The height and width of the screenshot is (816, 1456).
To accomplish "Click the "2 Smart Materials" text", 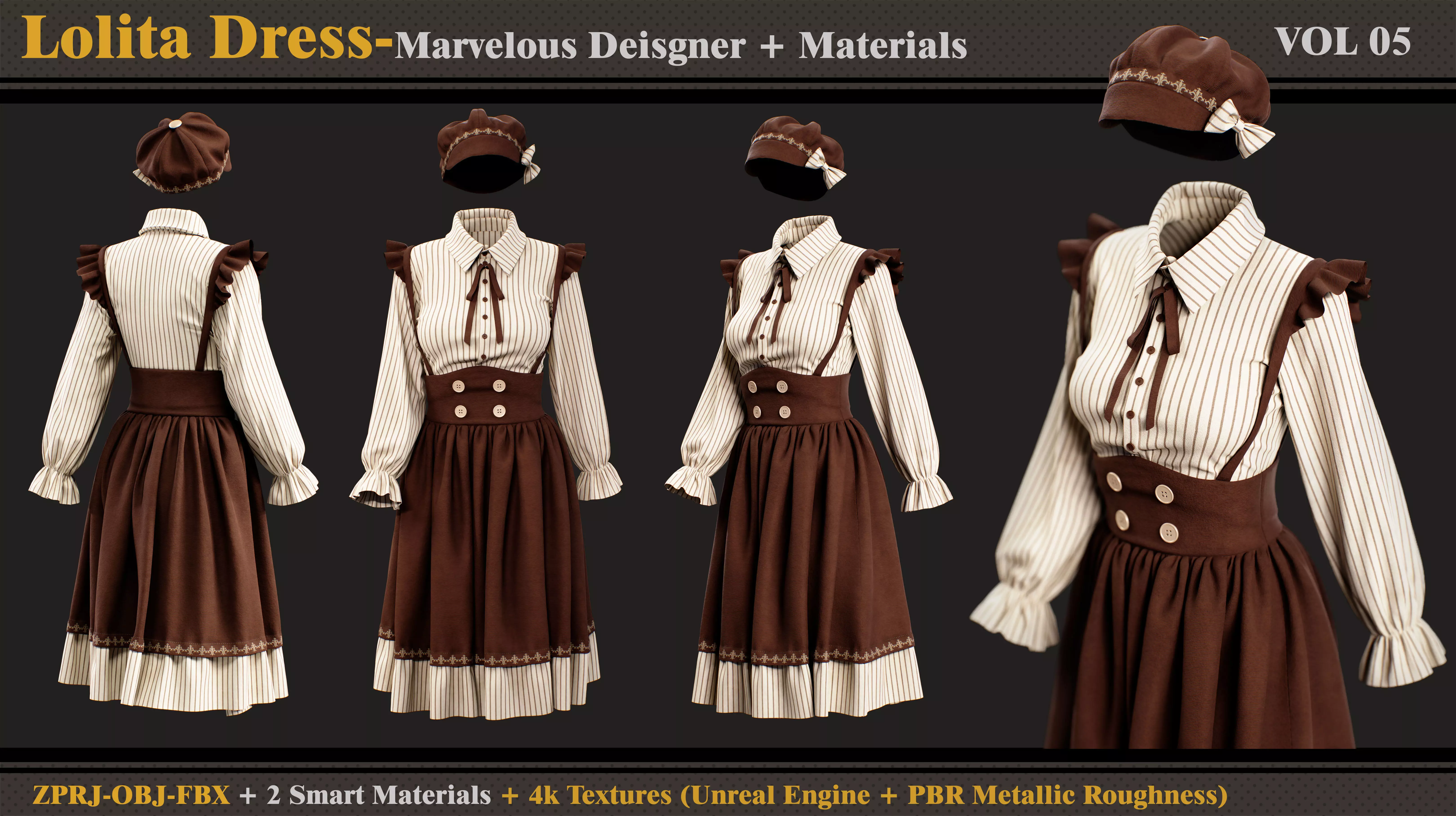I will point(379,795).
